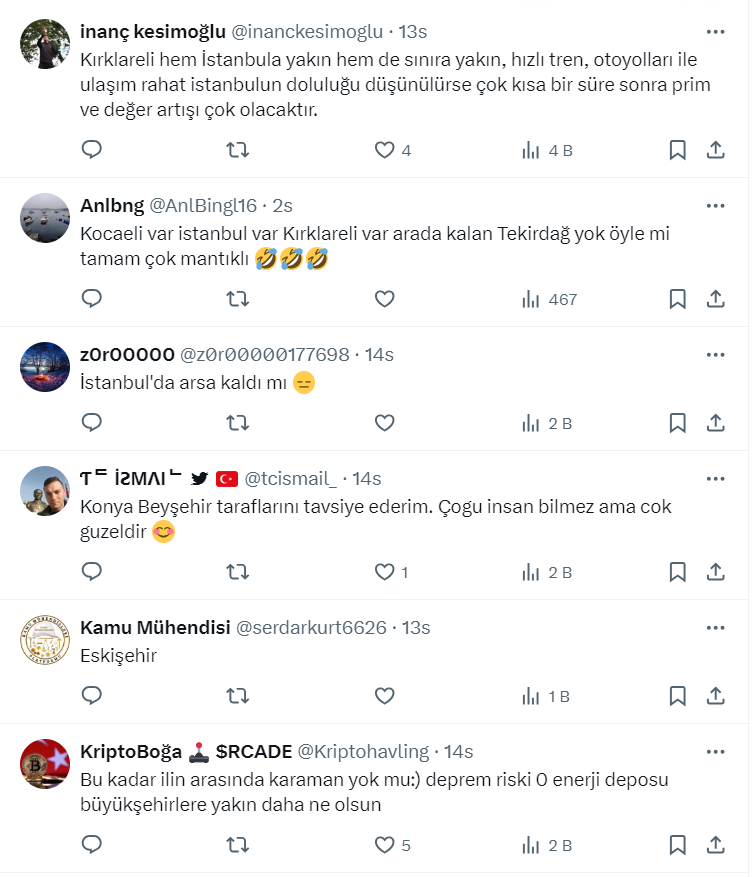Open Kamu Mühendisi profile name link
Screen dimensions: 752x877
153,627
